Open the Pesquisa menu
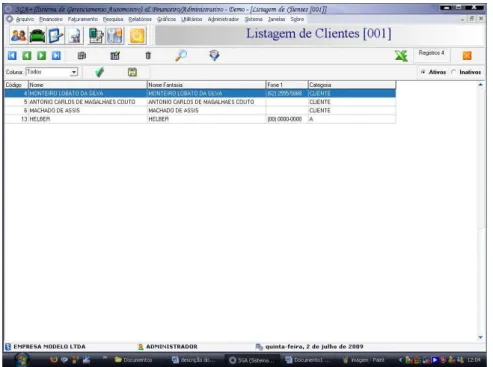Viewport: 493px width, 367px height. 113,19
